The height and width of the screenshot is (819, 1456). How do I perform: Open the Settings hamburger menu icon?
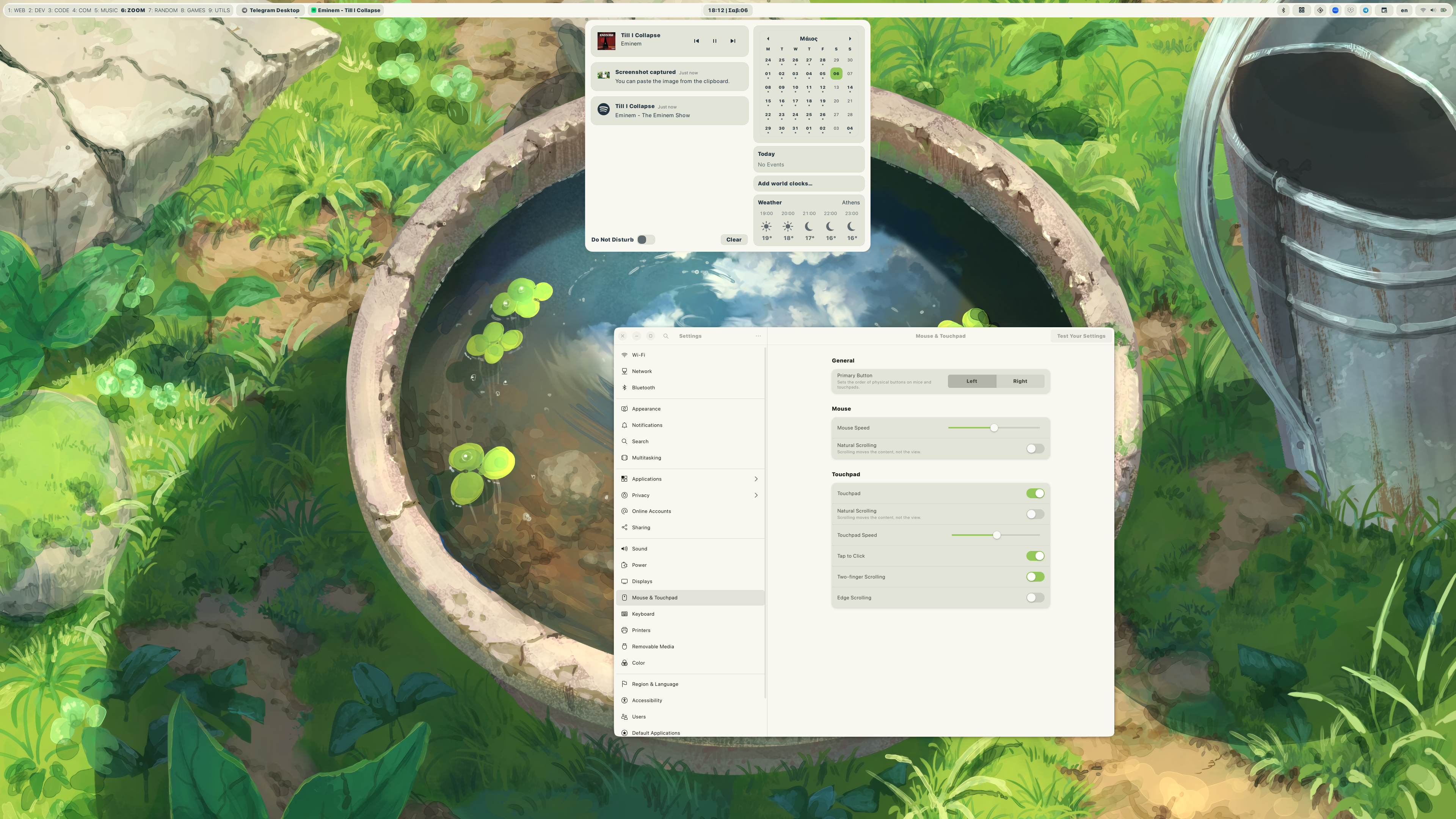click(x=758, y=336)
